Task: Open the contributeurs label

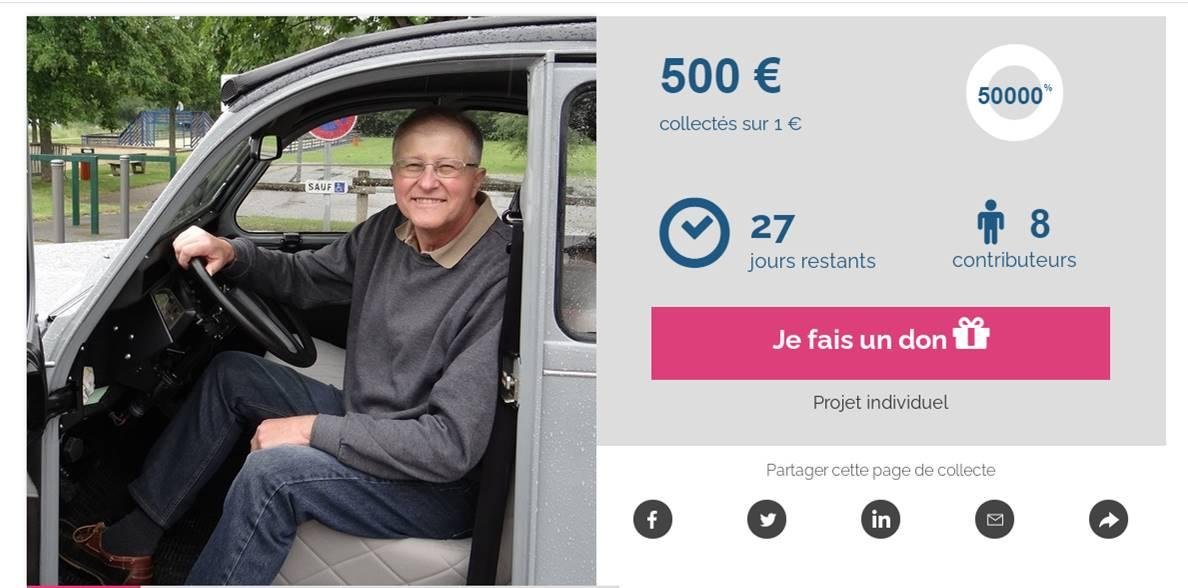Action: [x=1014, y=260]
